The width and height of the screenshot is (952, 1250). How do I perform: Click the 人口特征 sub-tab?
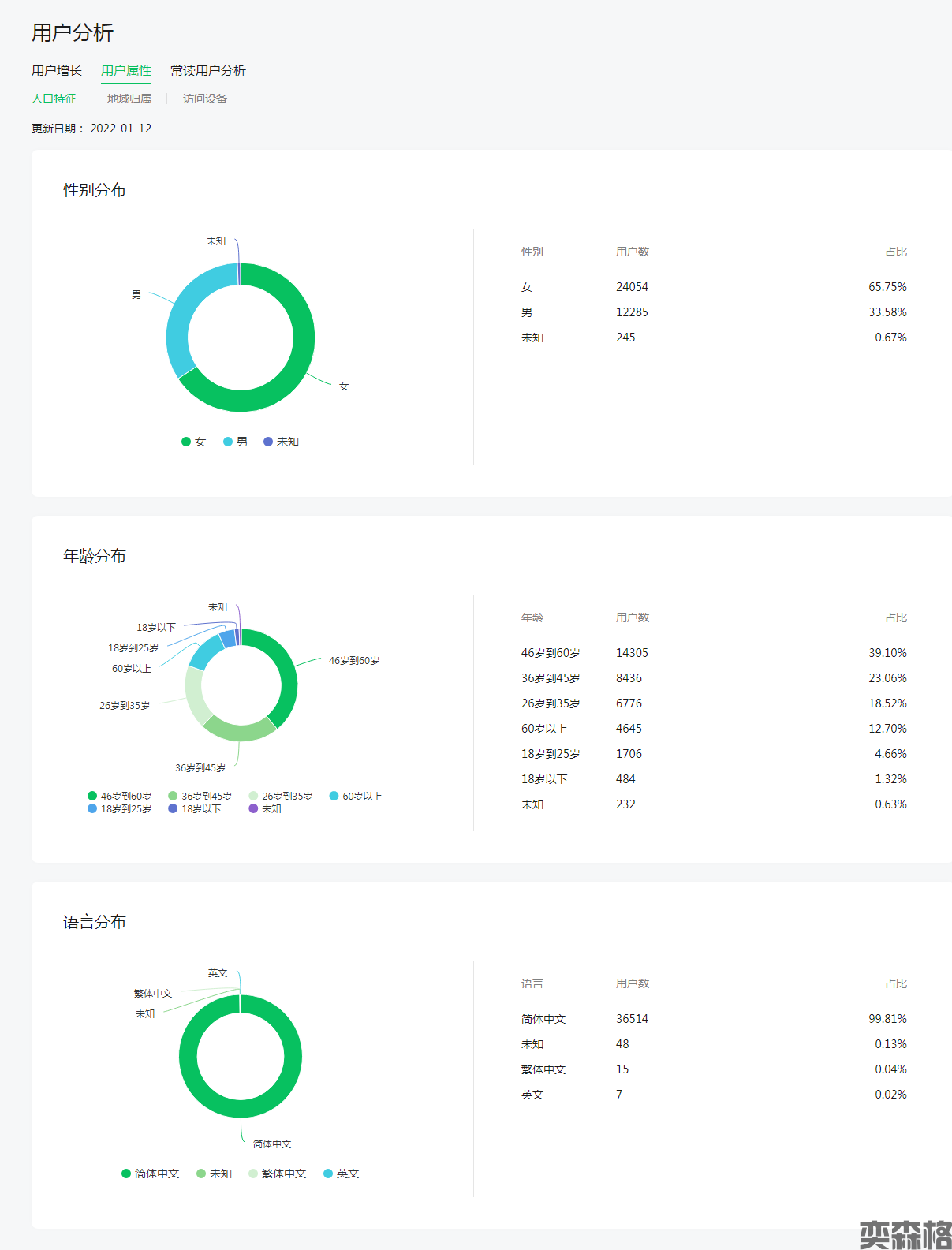click(54, 99)
